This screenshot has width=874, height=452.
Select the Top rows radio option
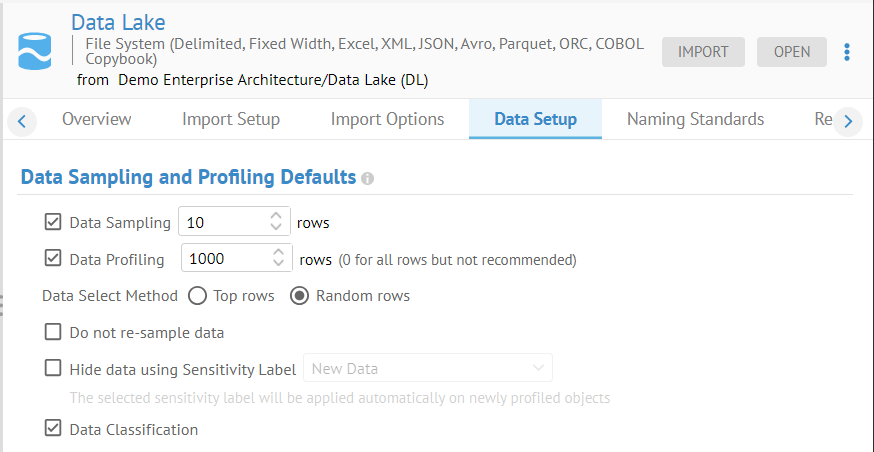click(197, 296)
